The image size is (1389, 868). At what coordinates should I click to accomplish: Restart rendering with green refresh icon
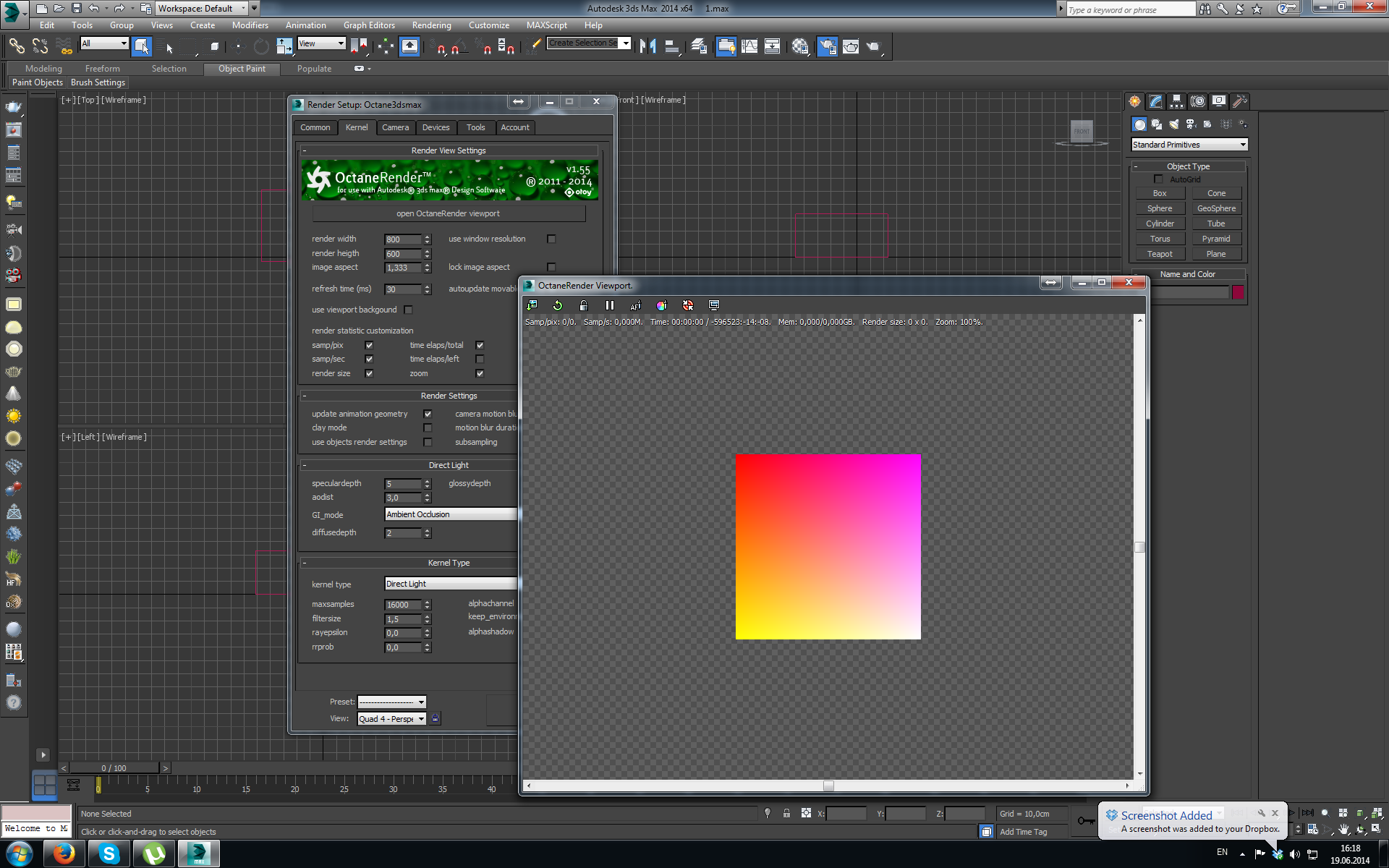tap(558, 305)
